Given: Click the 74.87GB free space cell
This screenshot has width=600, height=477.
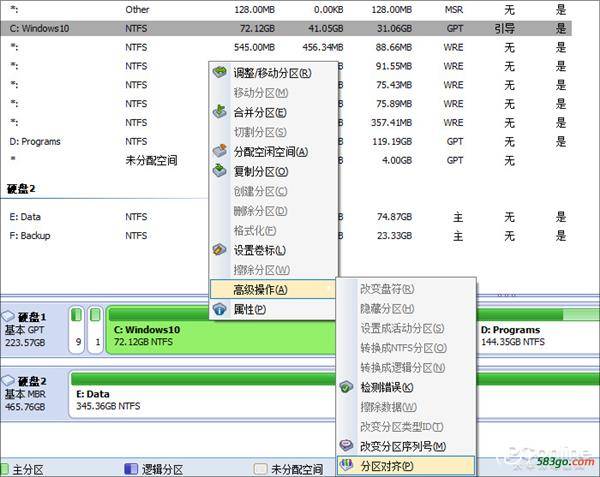Looking at the screenshot, I should pyautogui.click(x=395, y=217).
